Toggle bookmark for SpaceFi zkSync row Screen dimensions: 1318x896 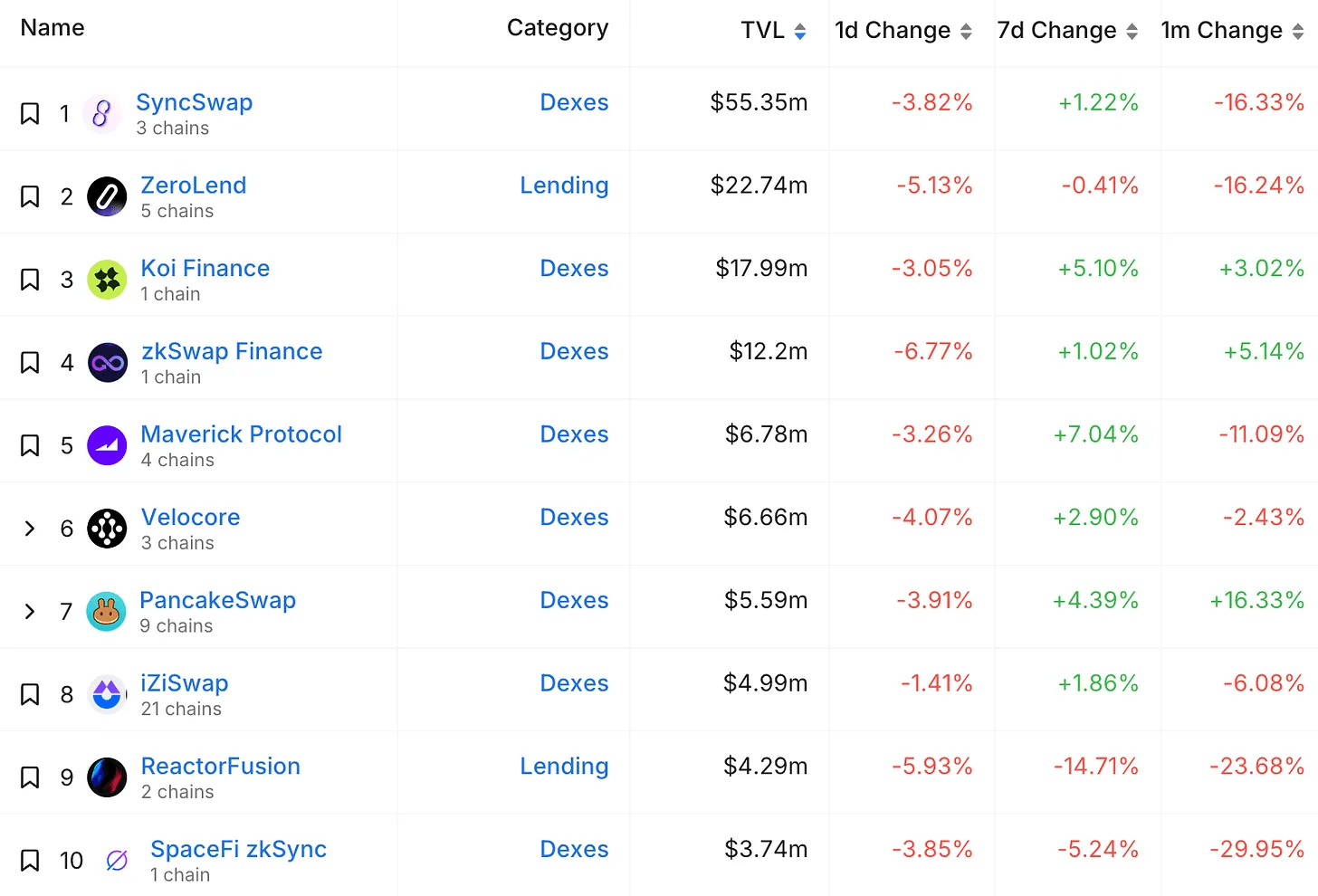[x=30, y=861]
